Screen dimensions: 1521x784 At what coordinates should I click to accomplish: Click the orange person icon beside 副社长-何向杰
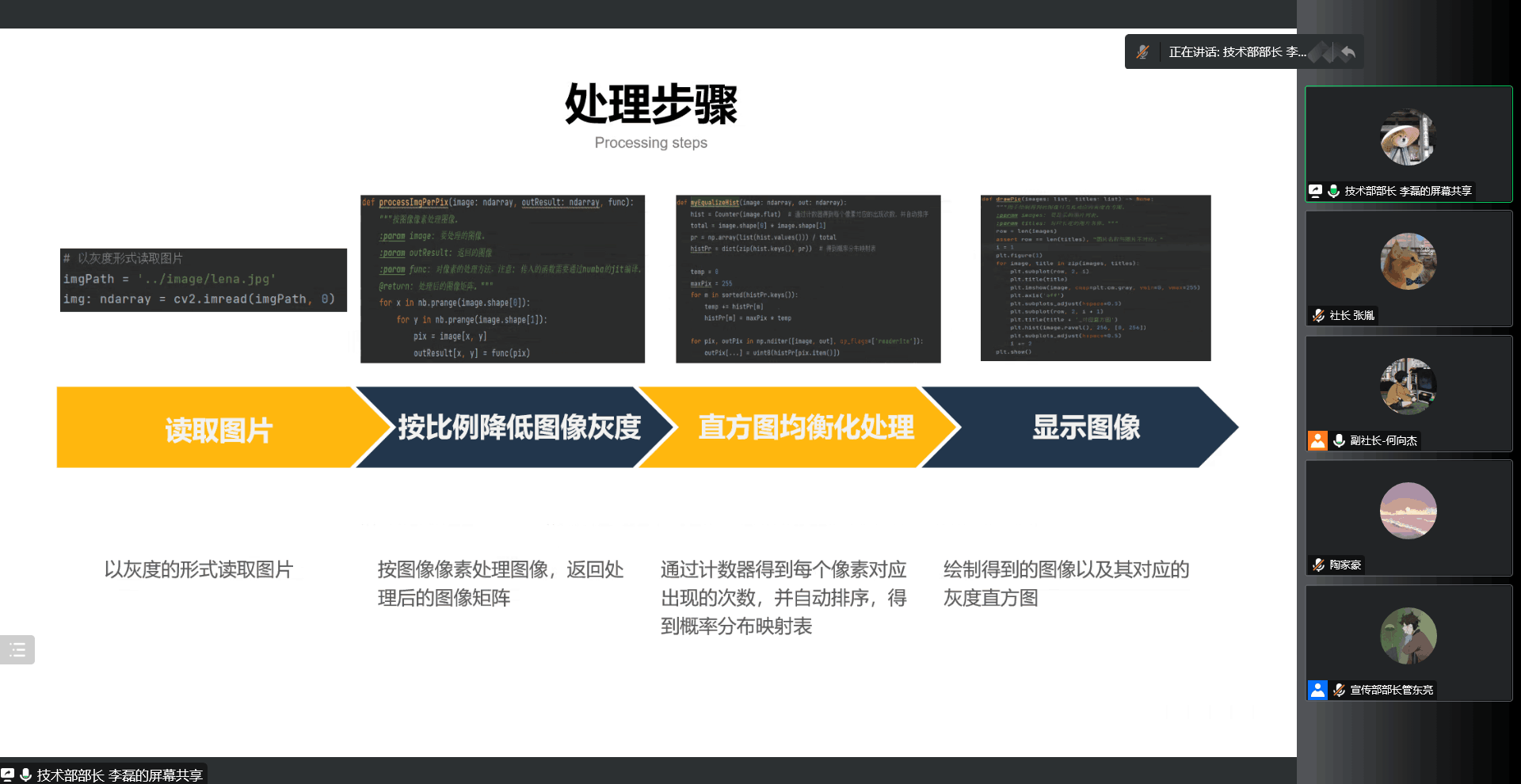pyautogui.click(x=1317, y=440)
